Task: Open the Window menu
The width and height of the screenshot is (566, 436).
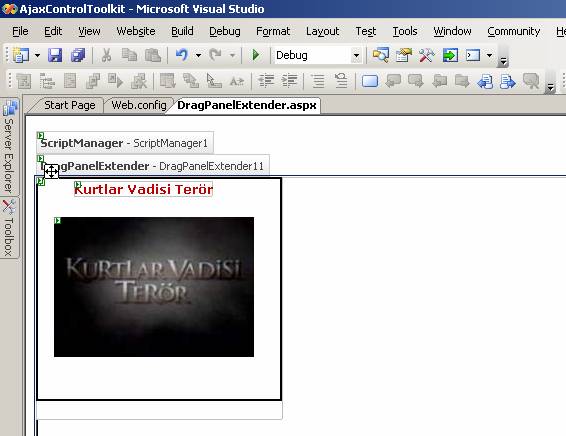Action: click(x=452, y=31)
